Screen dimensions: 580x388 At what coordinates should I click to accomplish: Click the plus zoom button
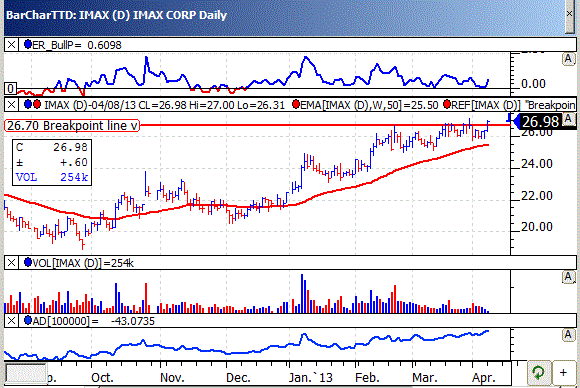coord(563,372)
